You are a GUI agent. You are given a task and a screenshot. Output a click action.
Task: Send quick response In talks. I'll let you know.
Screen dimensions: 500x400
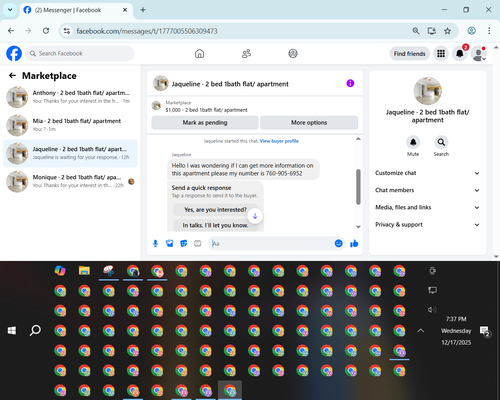215,225
